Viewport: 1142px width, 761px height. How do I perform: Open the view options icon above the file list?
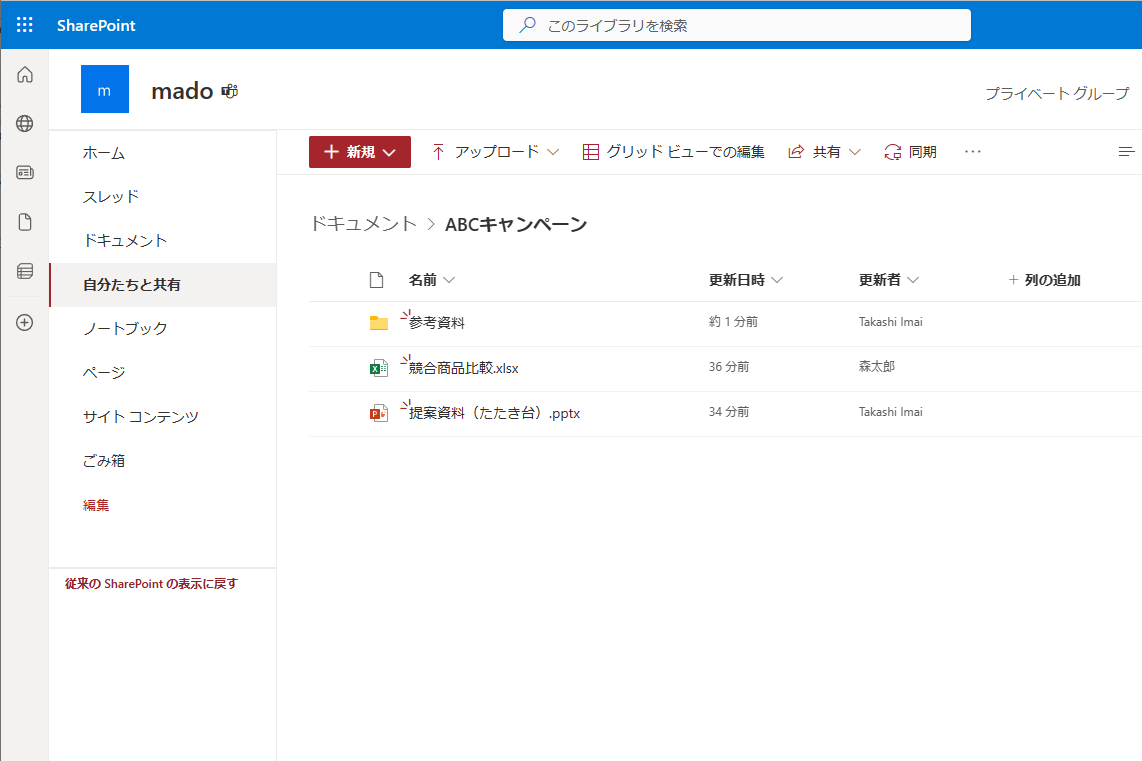[x=1126, y=151]
